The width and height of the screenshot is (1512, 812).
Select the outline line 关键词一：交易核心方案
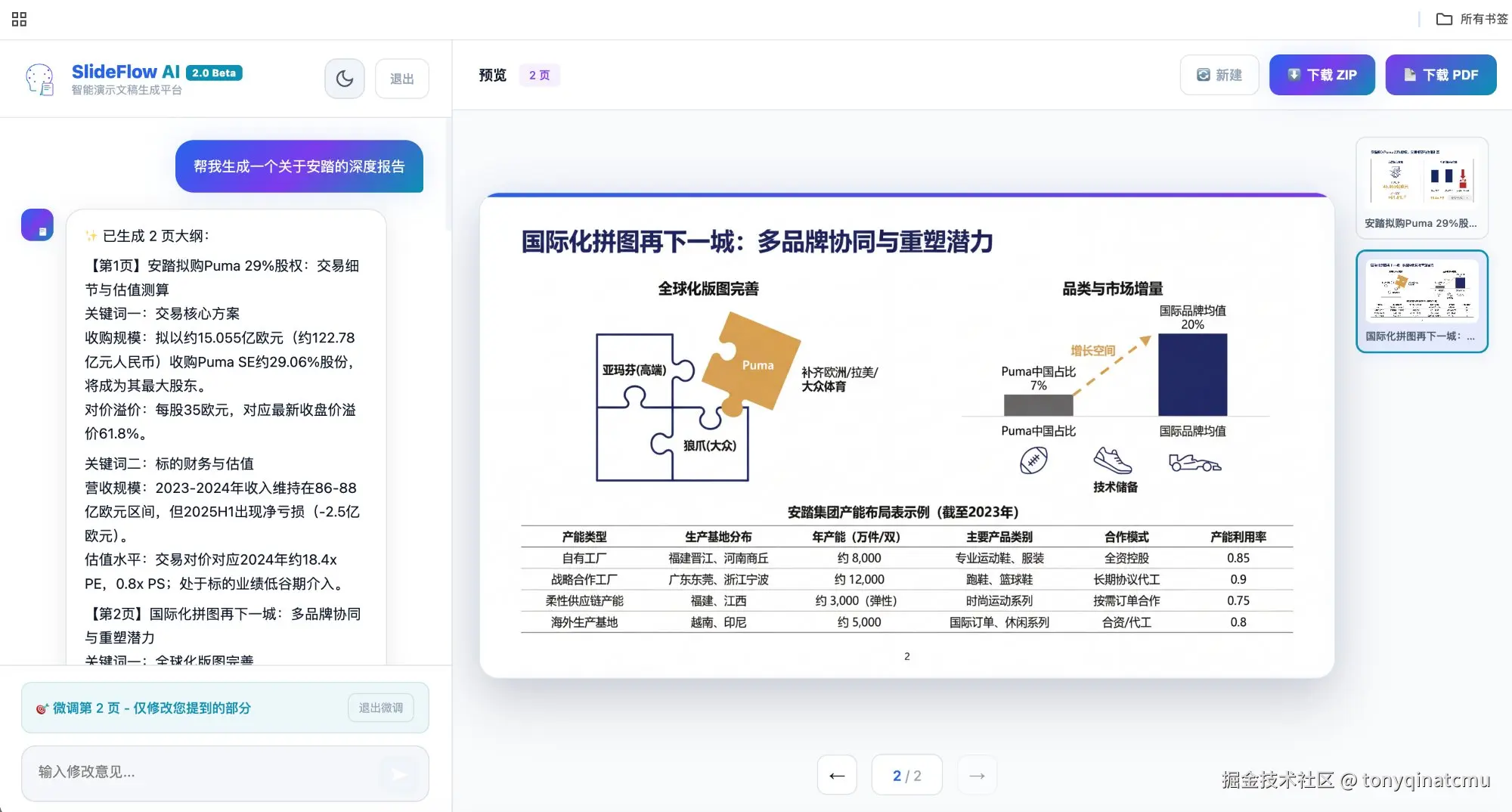[x=163, y=314]
